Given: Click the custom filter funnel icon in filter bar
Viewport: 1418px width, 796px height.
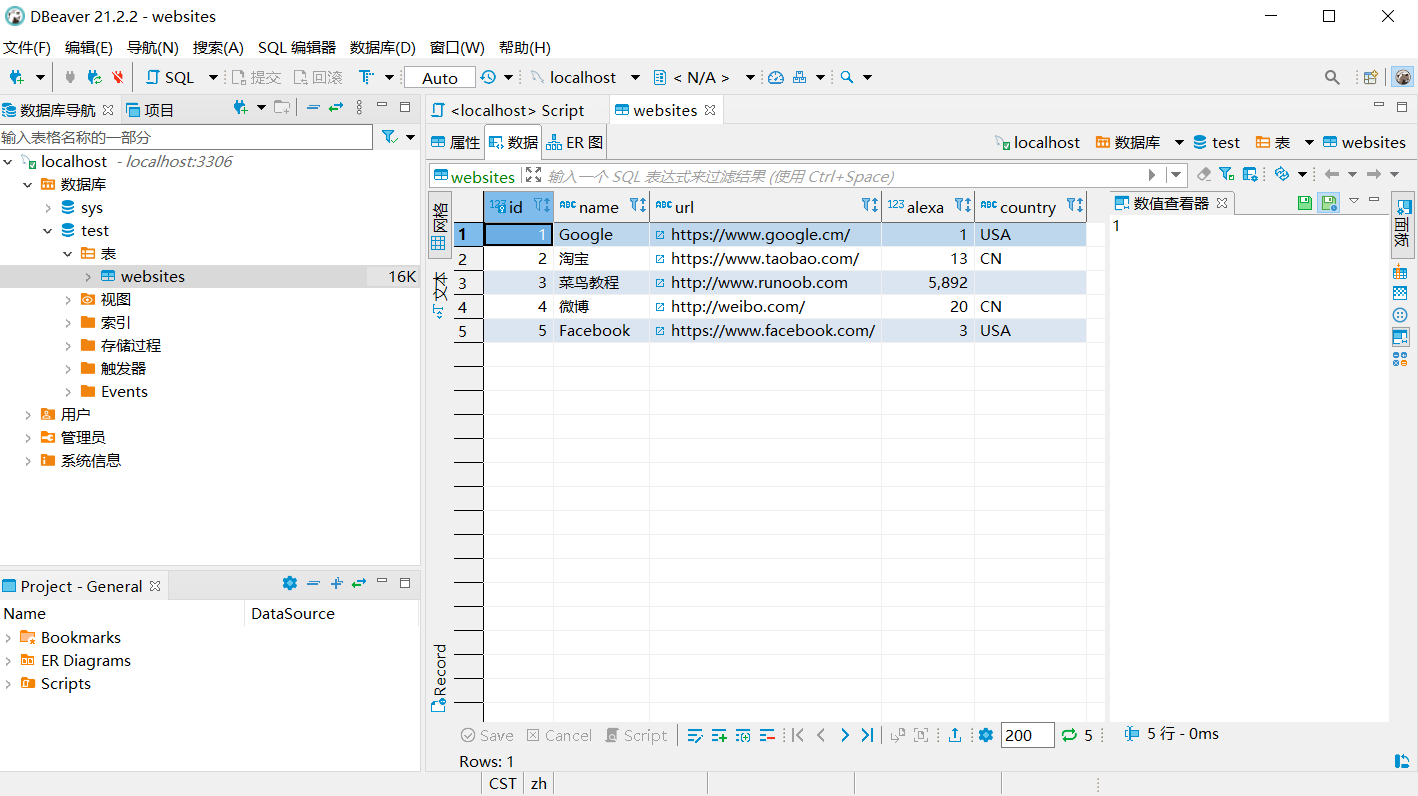Looking at the screenshot, I should 1226,174.
